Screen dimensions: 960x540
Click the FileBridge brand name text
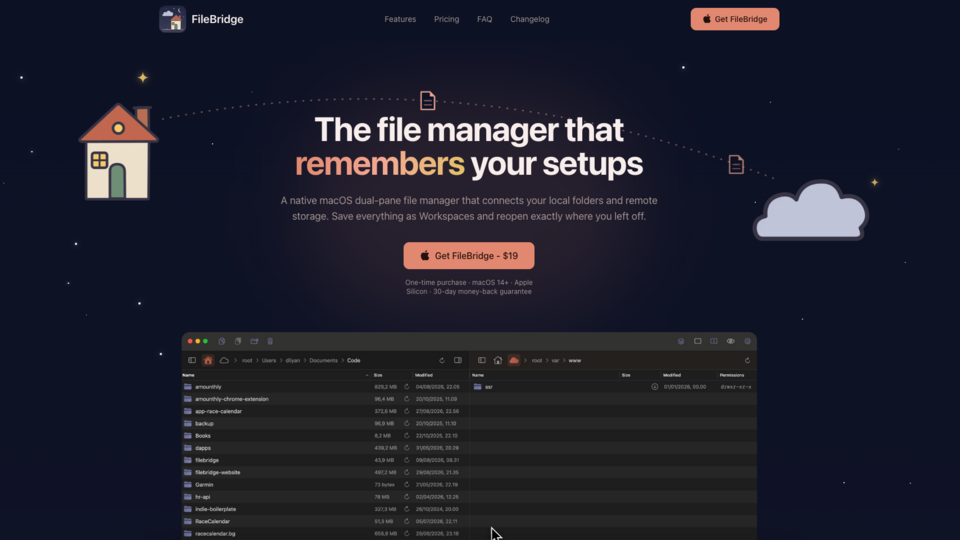(x=217, y=19)
